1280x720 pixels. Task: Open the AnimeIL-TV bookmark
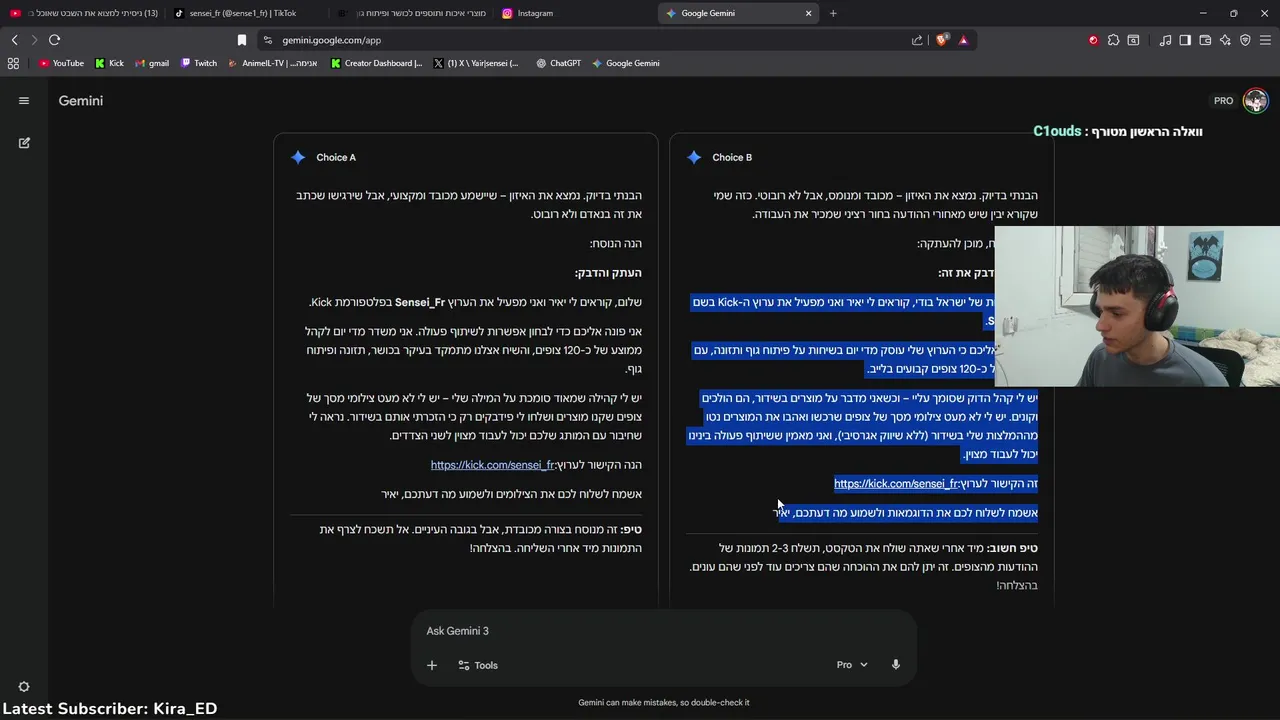tap(272, 63)
